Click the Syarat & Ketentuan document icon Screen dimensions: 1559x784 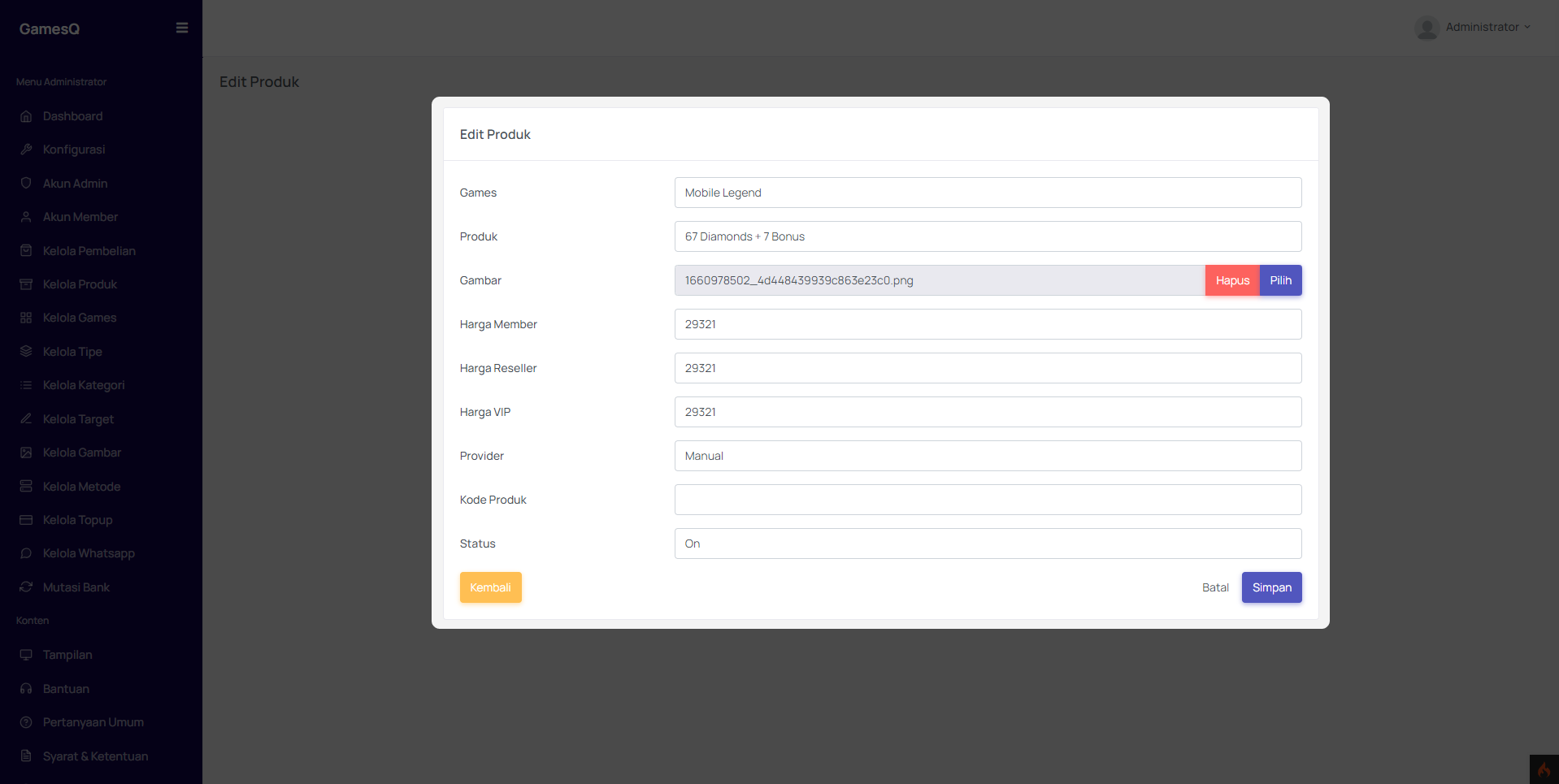[x=26, y=756]
